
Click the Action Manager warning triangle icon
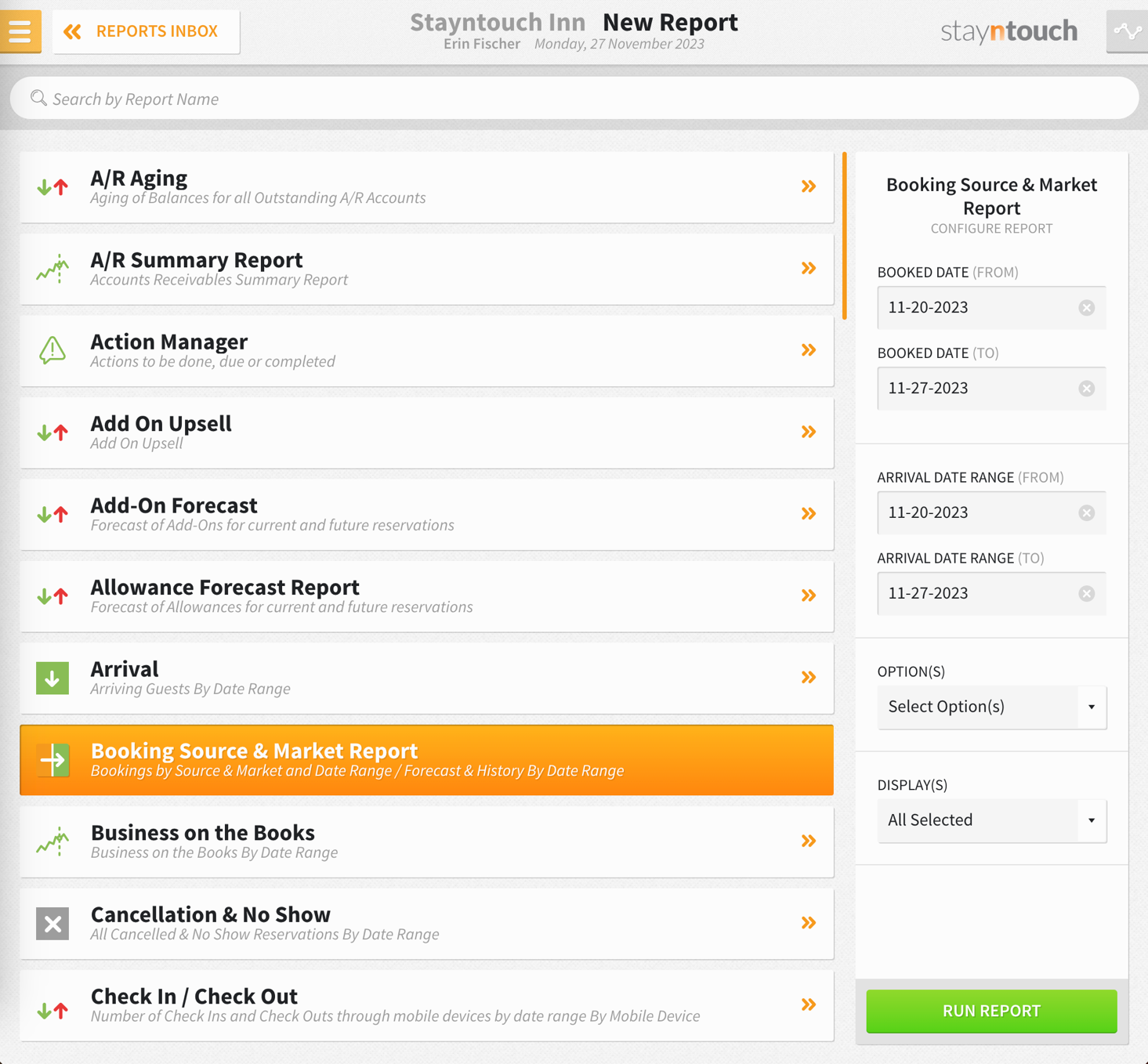53,350
